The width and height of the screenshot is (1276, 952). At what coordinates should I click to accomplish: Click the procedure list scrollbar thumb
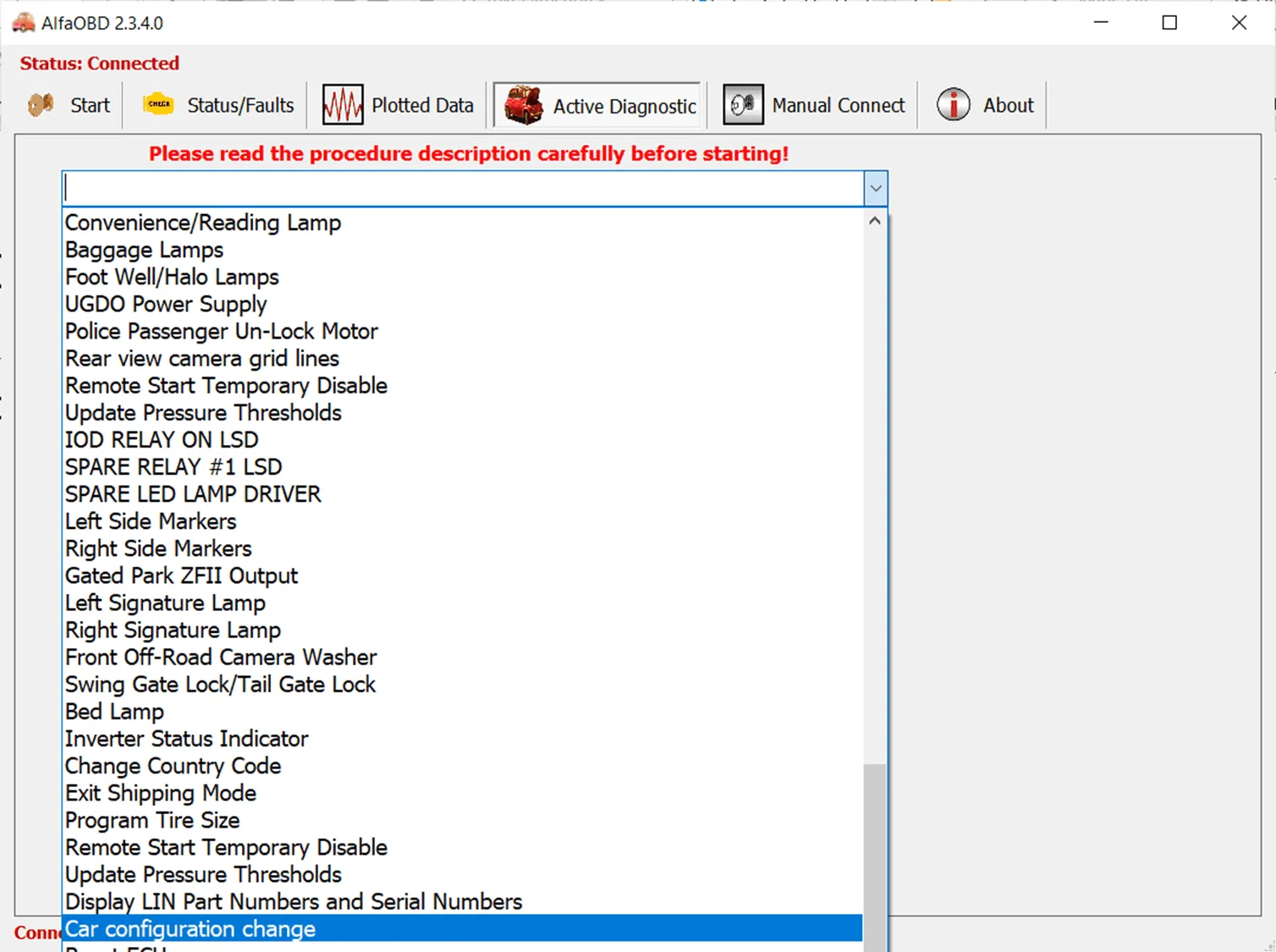coord(875,857)
